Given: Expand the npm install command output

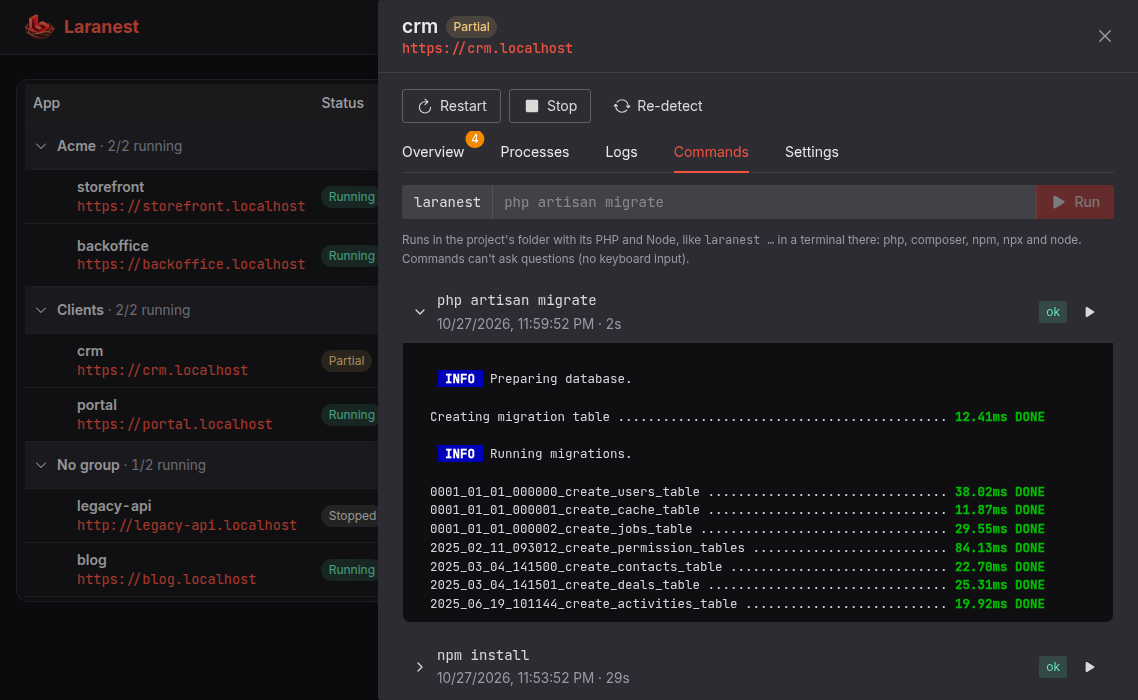Looking at the screenshot, I should click(x=419, y=667).
